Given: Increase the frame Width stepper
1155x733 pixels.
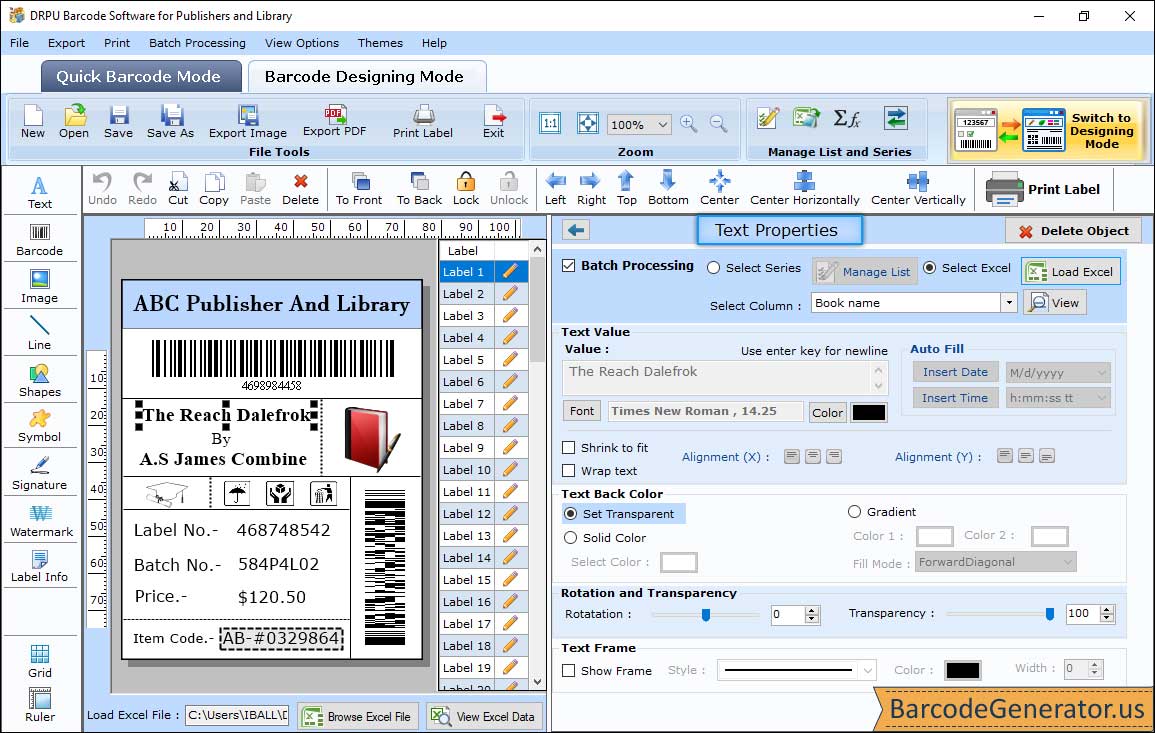Looking at the screenshot, I should 1095,664.
